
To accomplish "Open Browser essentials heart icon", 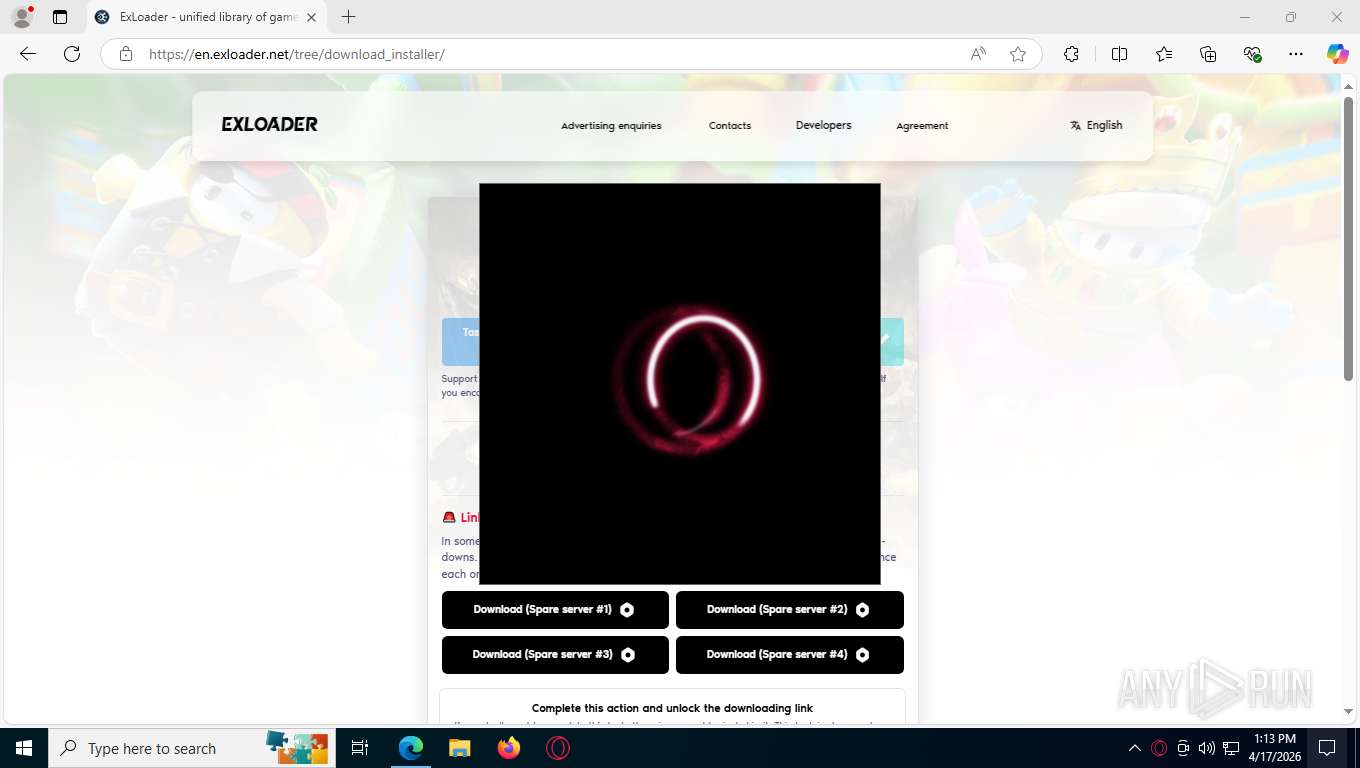I will pos(1252,54).
